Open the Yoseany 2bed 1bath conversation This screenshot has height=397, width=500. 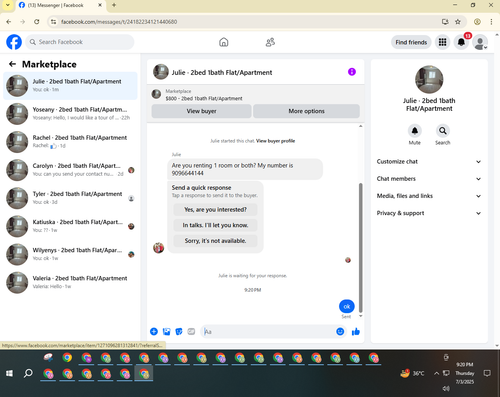[70, 114]
